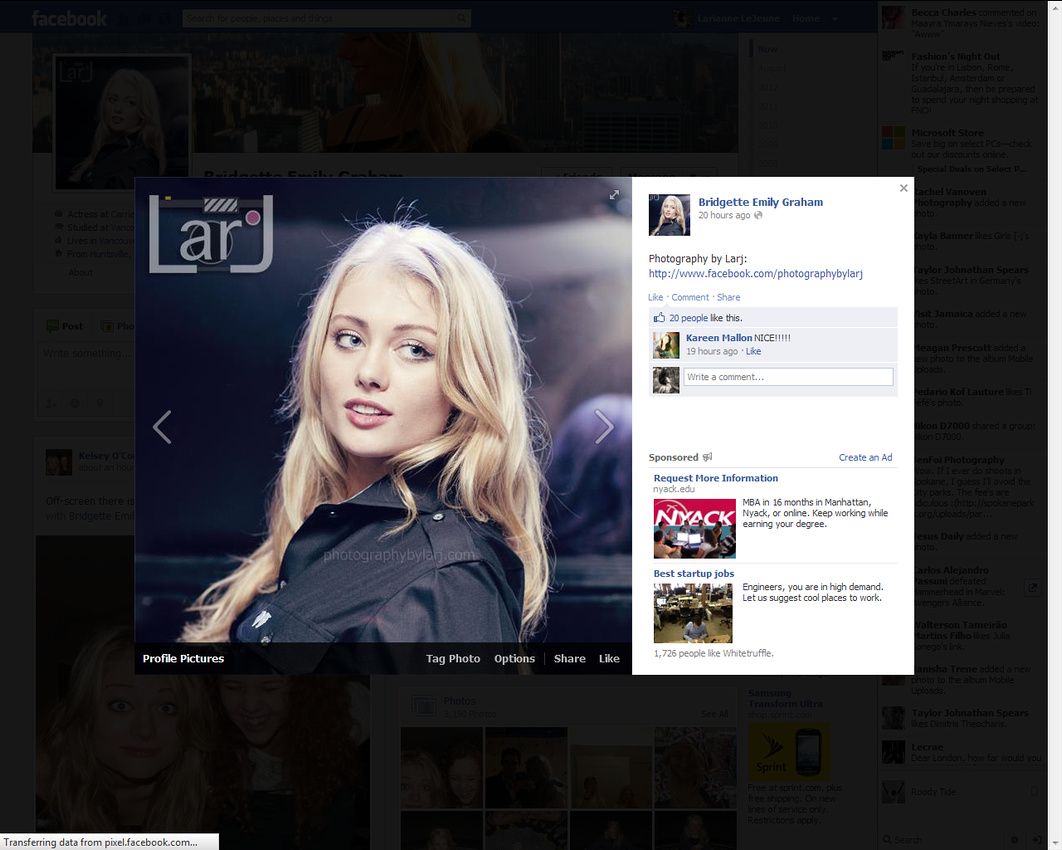Open Fashion's Night Out ticker item
Image resolution: width=1062 pixels, height=850 pixels.
coord(956,57)
